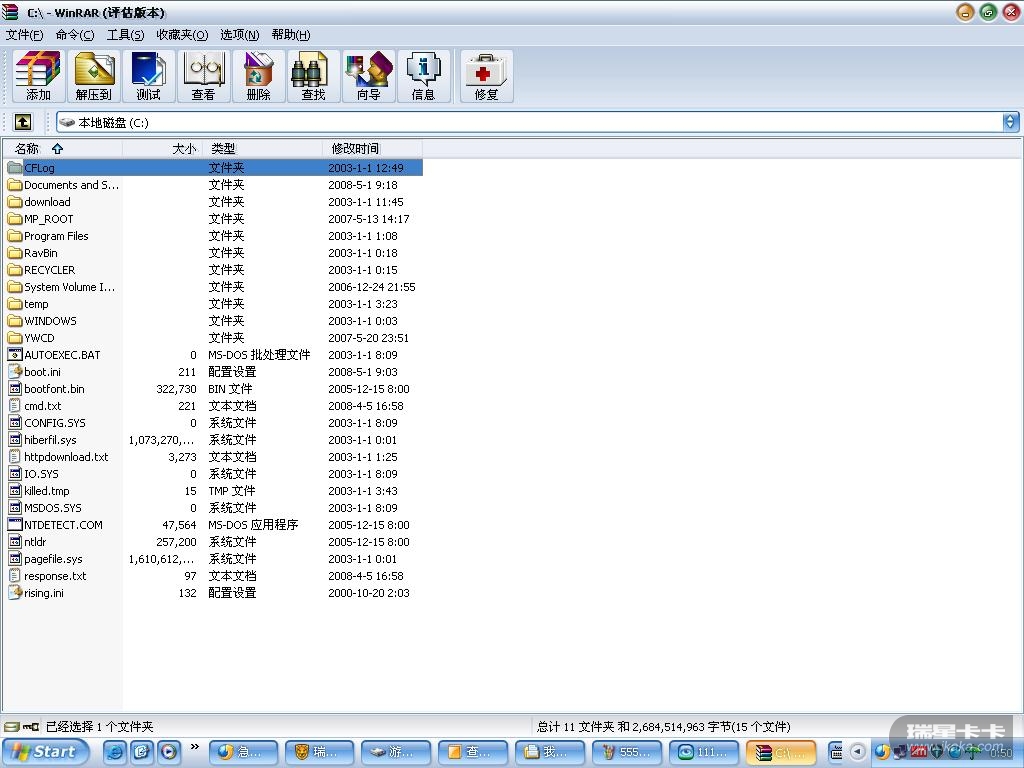The height and width of the screenshot is (768, 1024).
Task: Sort by 修改时间 column header
Action: pos(355,148)
